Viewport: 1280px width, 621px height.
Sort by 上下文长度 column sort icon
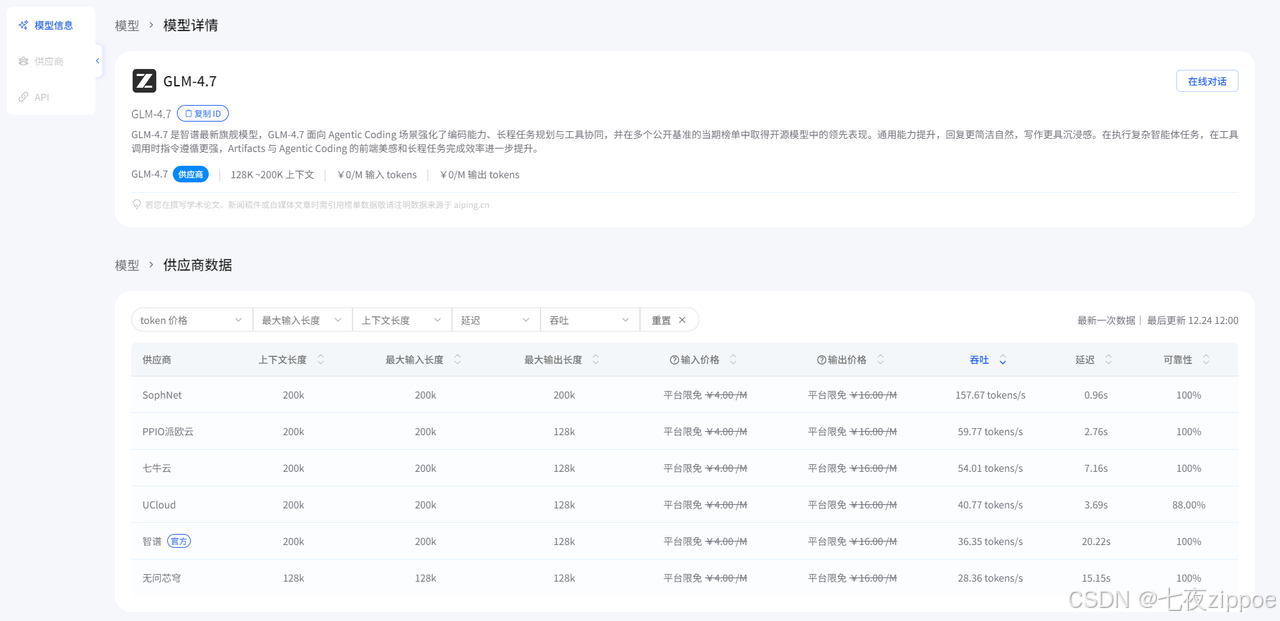click(322, 359)
